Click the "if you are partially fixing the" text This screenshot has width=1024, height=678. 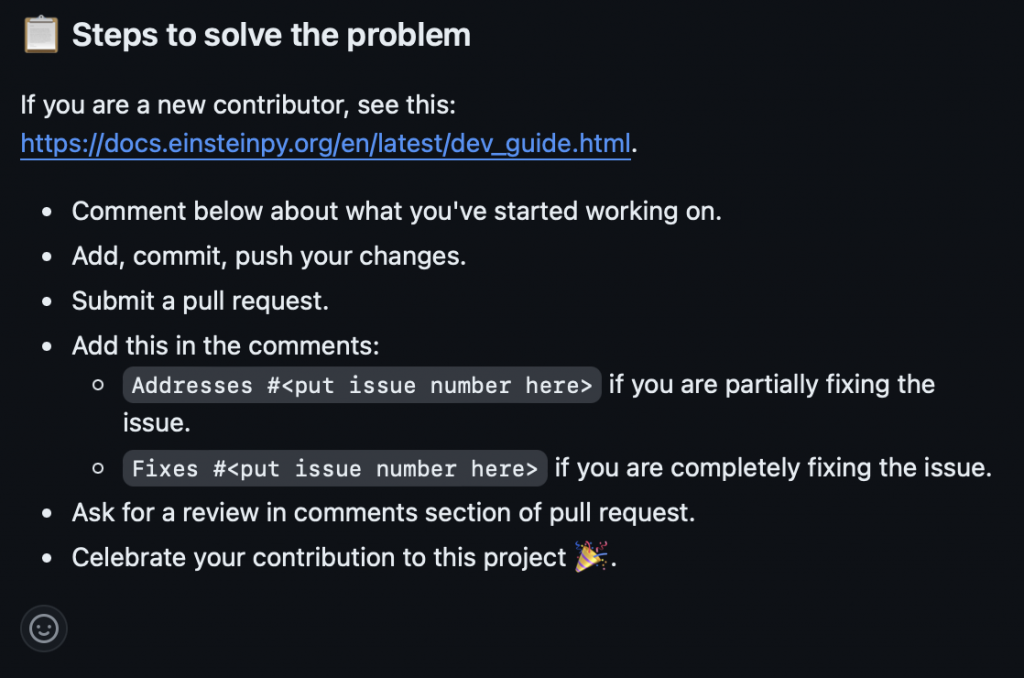click(771, 385)
